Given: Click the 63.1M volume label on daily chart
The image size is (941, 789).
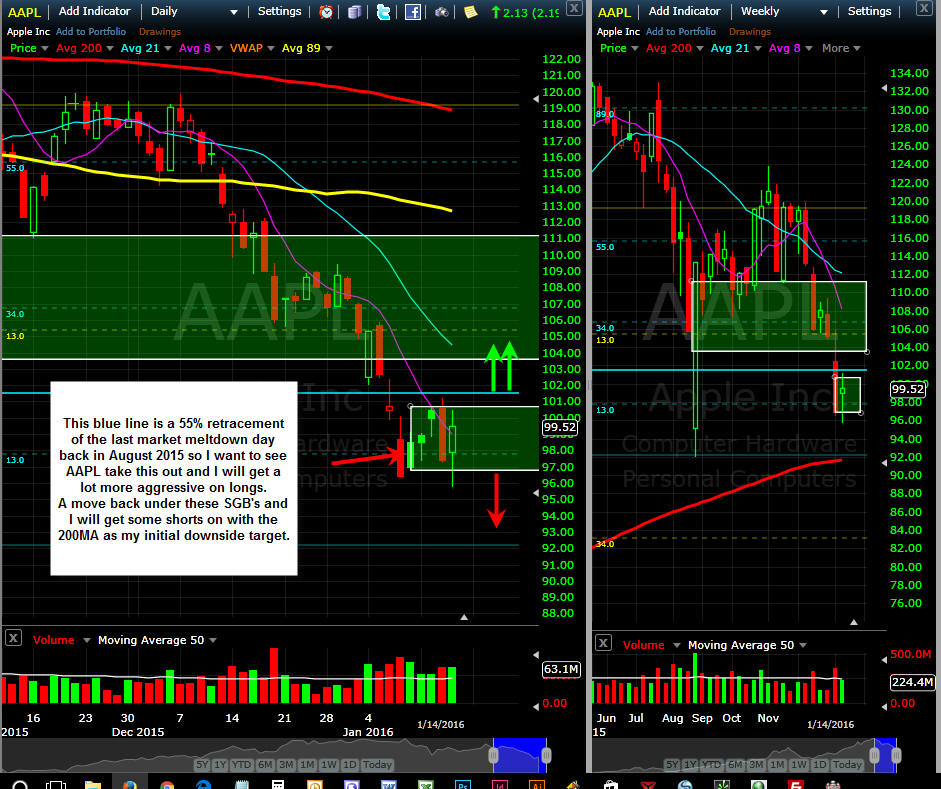Looking at the screenshot, I should (x=561, y=669).
